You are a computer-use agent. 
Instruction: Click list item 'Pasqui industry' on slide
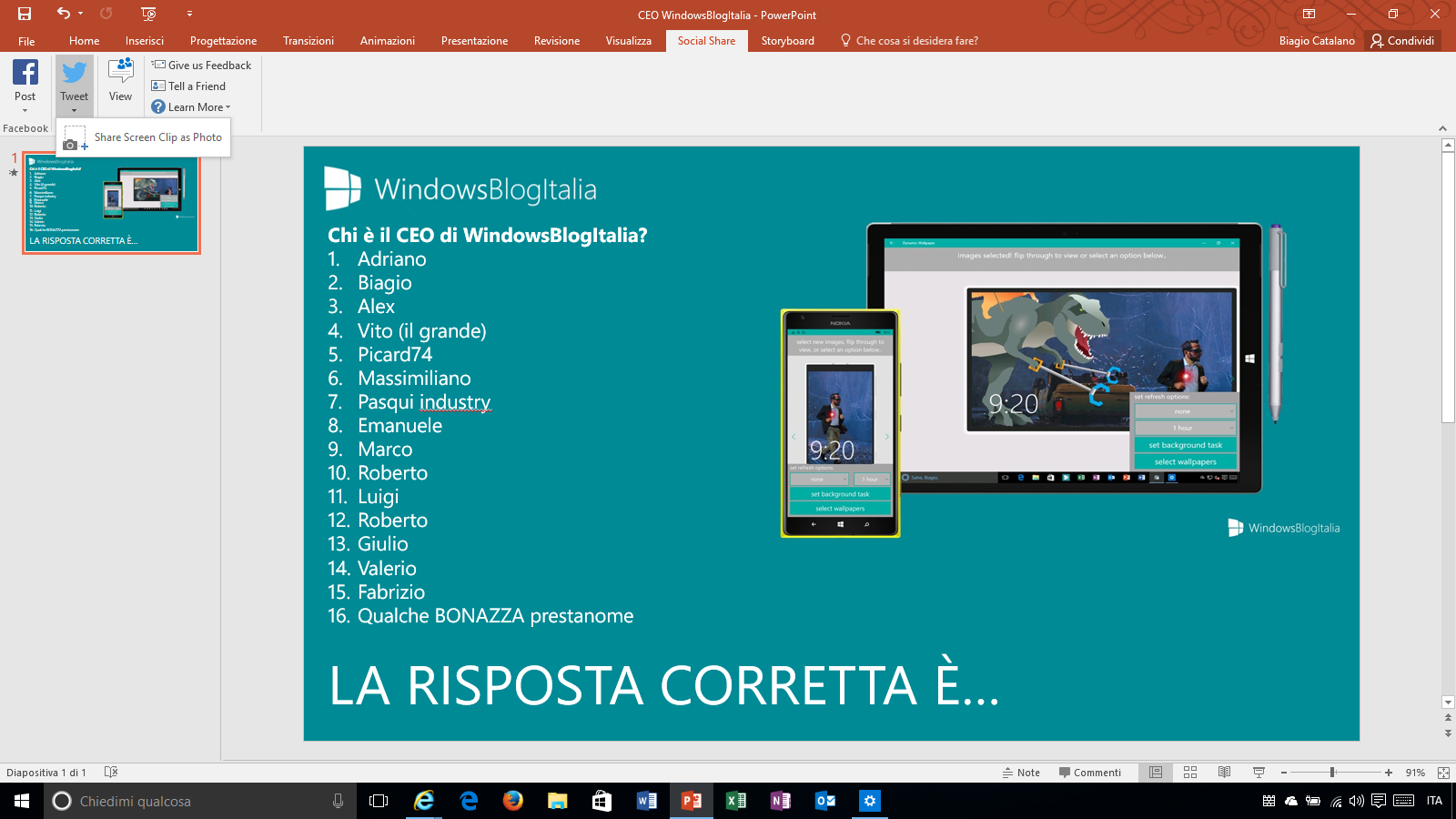click(424, 401)
